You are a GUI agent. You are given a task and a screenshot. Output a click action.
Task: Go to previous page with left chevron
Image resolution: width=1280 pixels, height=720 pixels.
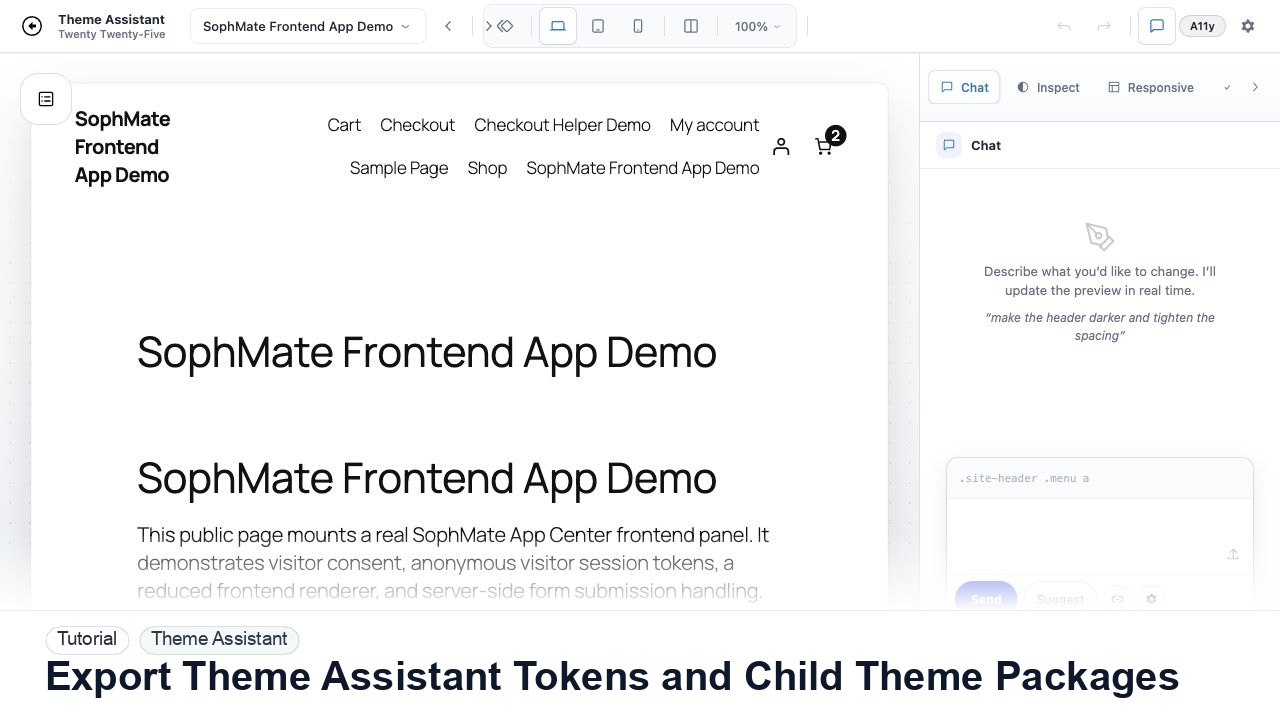point(448,26)
